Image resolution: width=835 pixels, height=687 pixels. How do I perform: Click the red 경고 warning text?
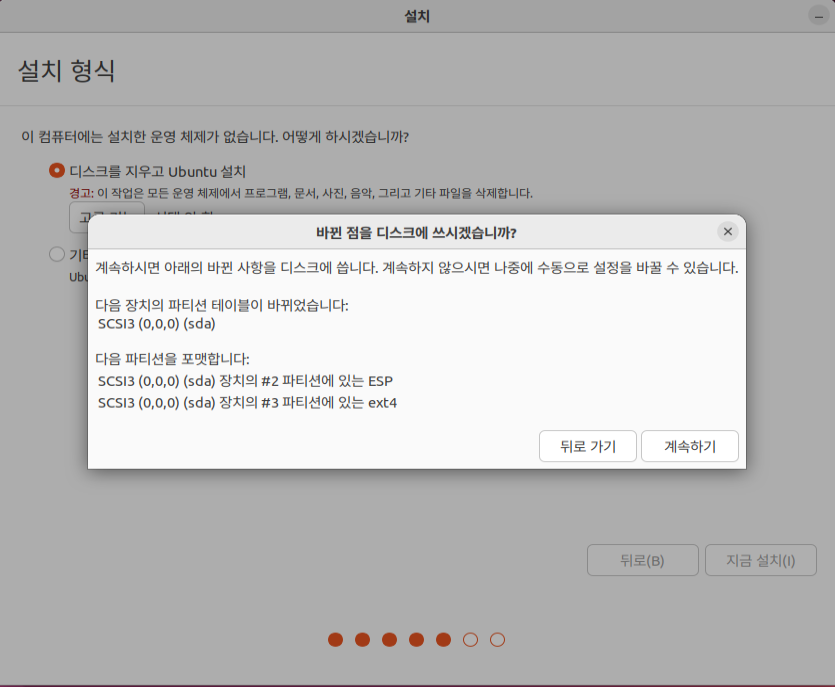click(x=81, y=193)
